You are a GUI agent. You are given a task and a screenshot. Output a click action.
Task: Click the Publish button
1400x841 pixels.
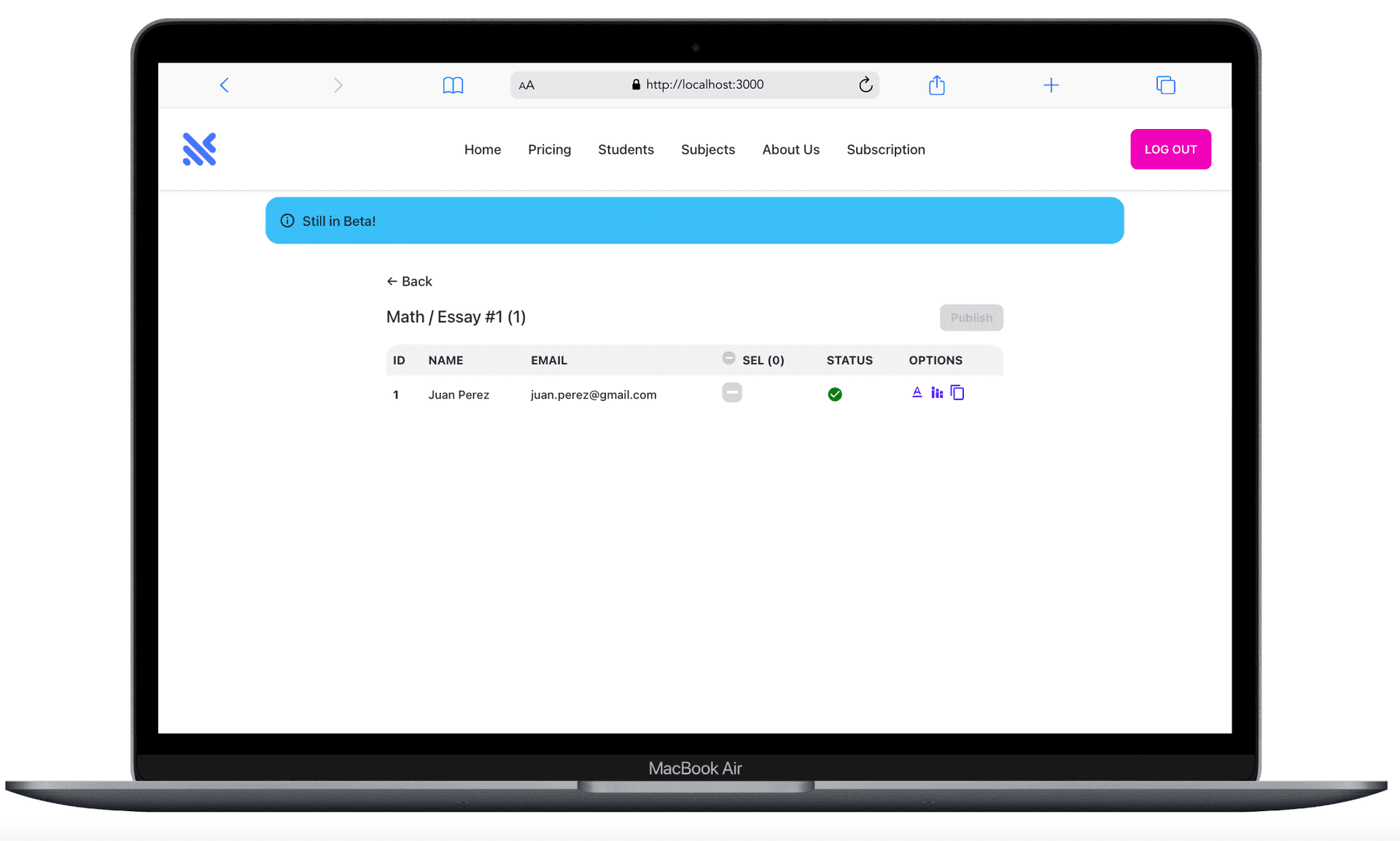pos(971,318)
